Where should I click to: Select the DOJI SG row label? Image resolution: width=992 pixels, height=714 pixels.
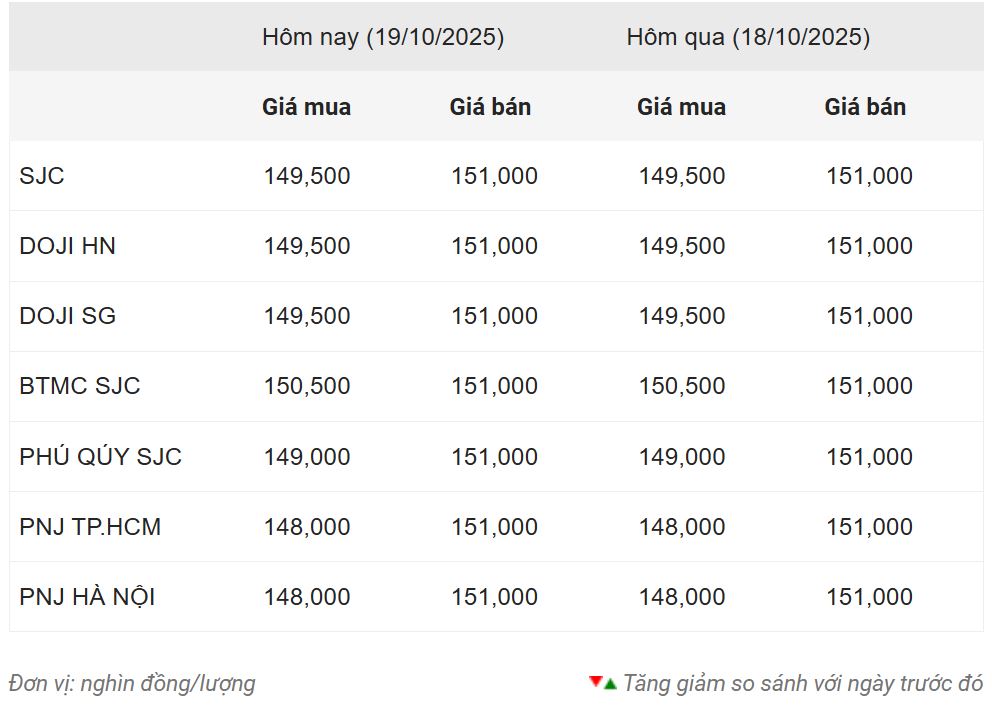coord(67,316)
